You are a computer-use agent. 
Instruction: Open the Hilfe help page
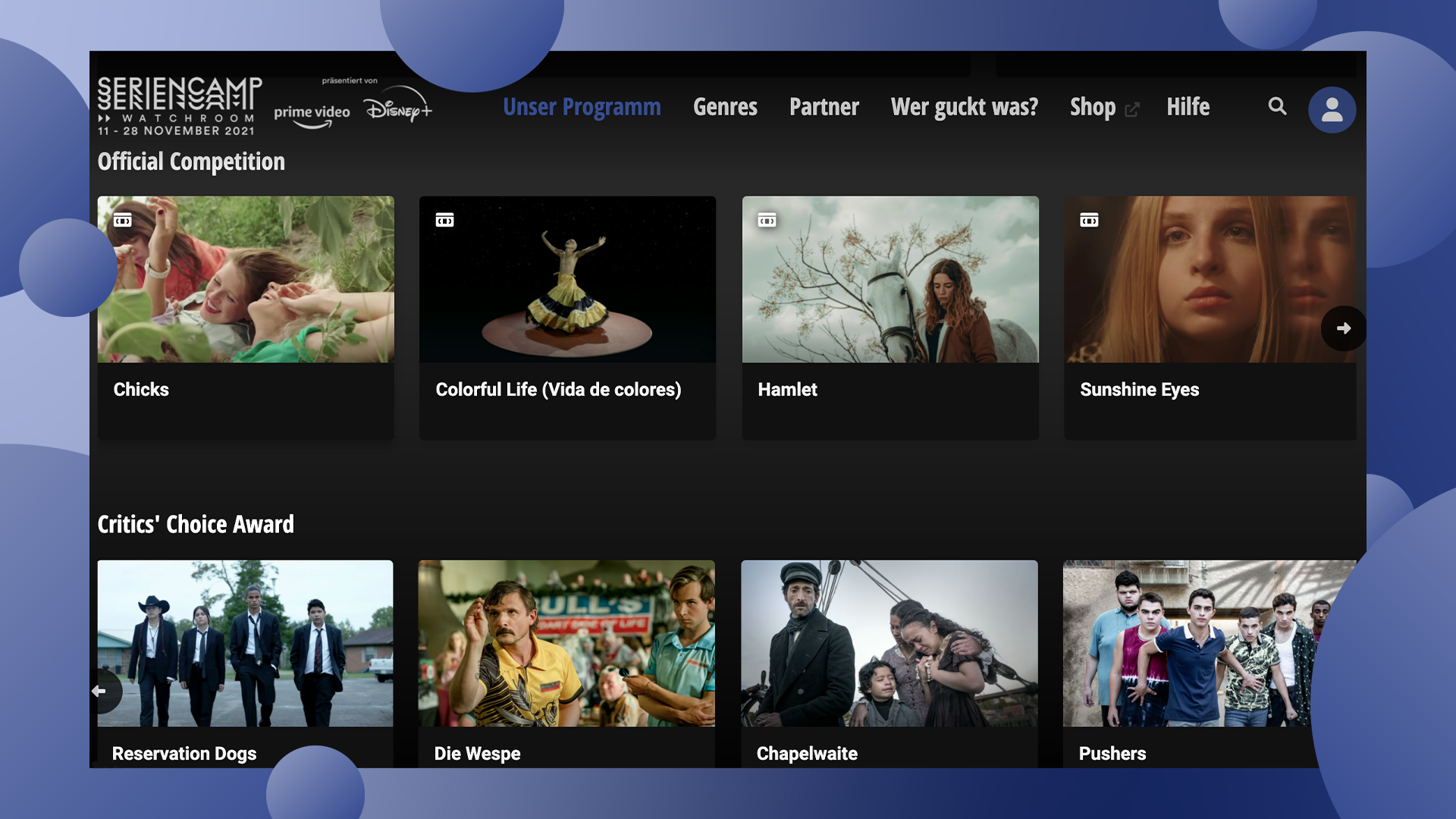[1188, 107]
